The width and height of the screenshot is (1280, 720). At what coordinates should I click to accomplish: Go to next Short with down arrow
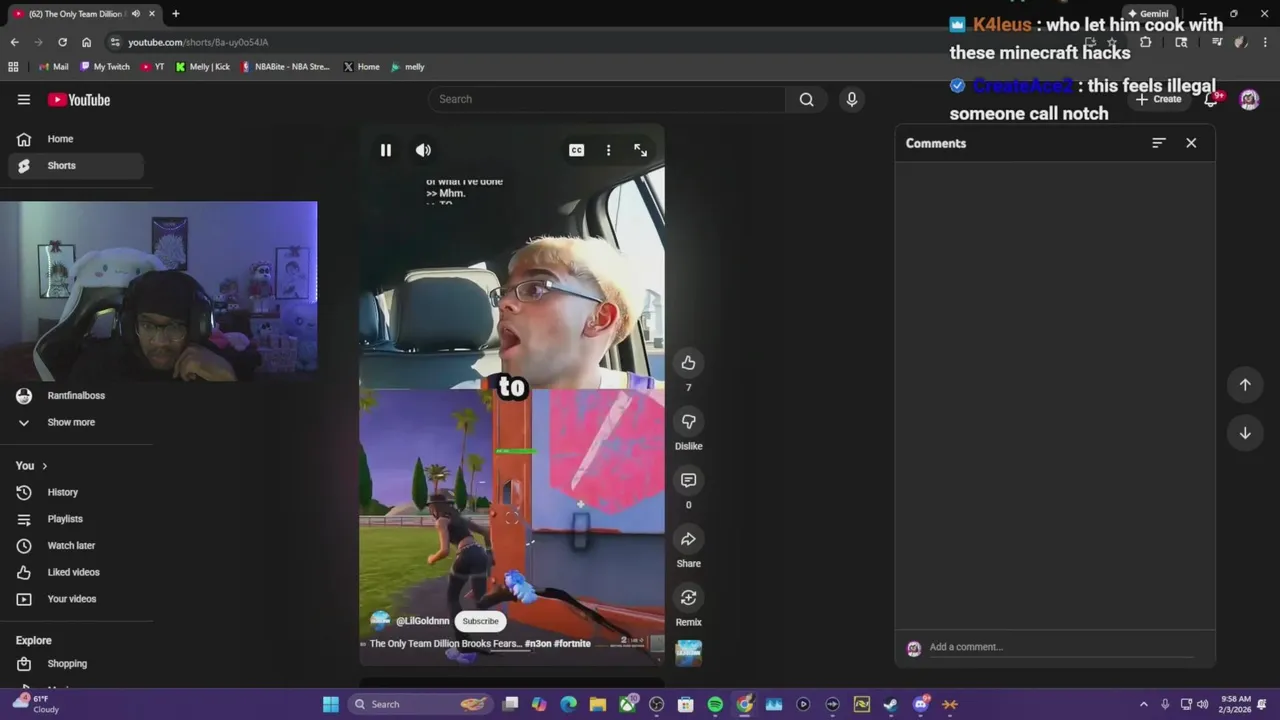pos(1245,433)
